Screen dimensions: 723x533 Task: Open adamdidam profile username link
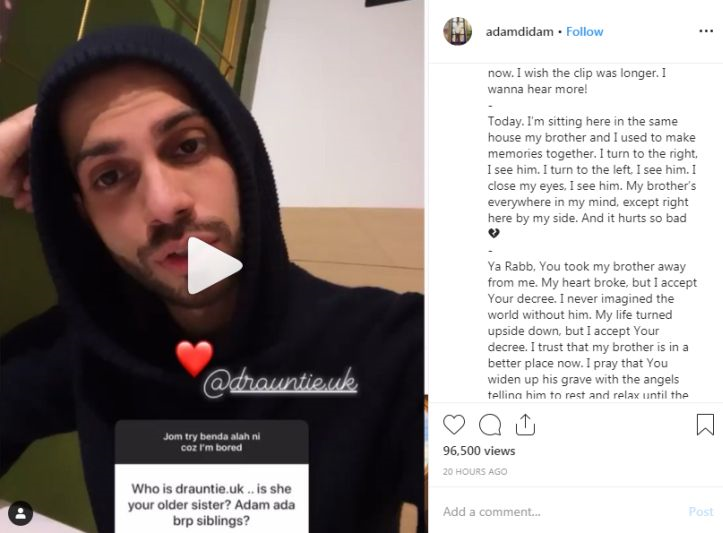(519, 31)
